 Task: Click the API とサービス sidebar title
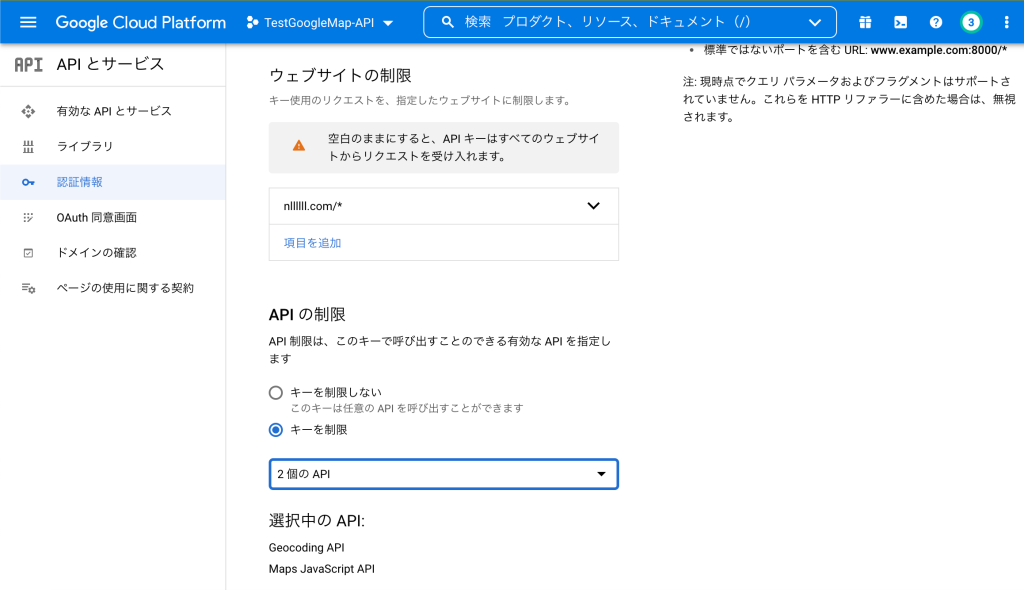point(110,64)
